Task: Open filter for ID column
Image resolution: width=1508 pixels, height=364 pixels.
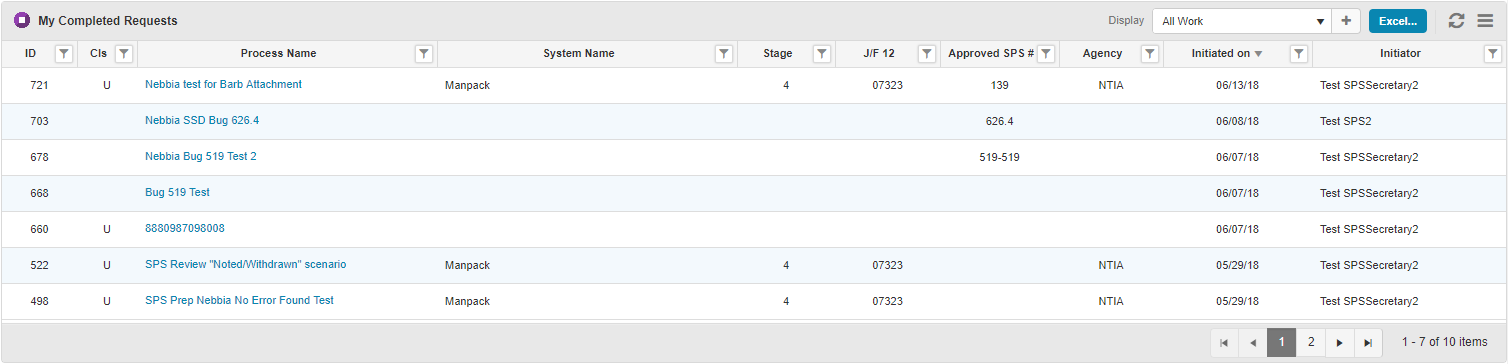Action: (x=63, y=54)
